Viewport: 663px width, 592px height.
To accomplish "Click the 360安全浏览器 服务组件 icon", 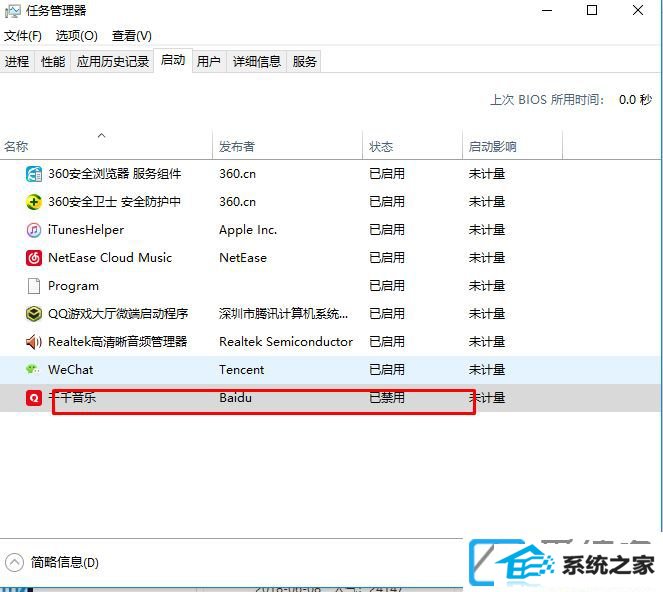I will click(34, 174).
